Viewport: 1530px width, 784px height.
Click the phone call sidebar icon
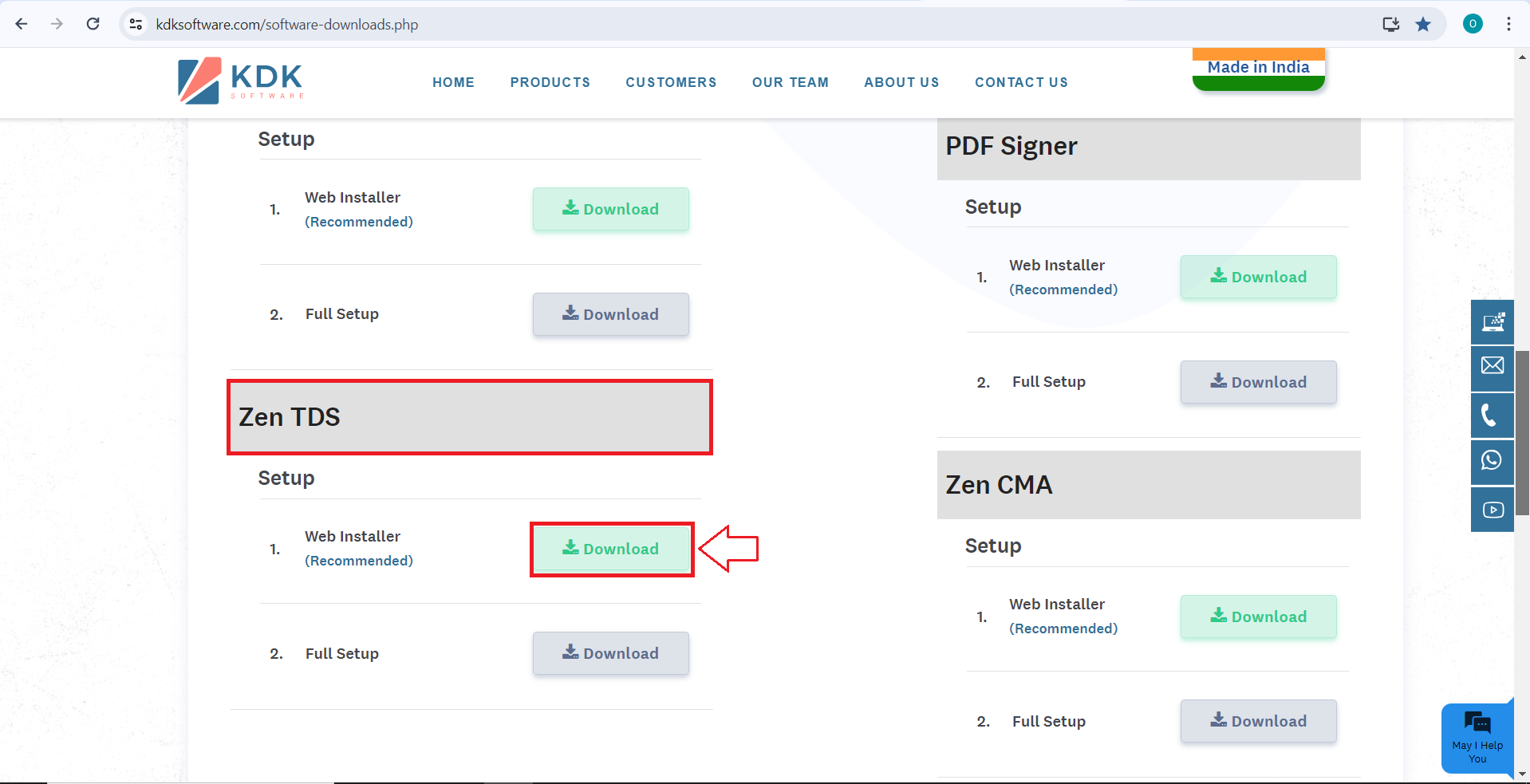pos(1492,415)
